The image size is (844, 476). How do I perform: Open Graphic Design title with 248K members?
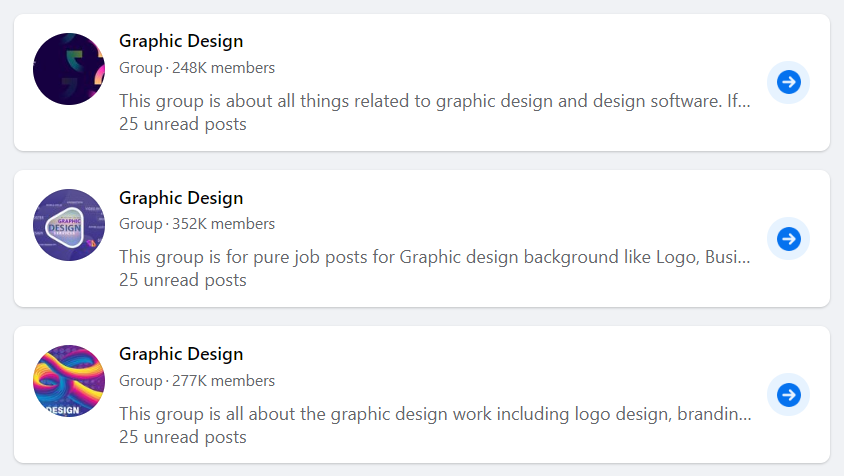click(181, 41)
